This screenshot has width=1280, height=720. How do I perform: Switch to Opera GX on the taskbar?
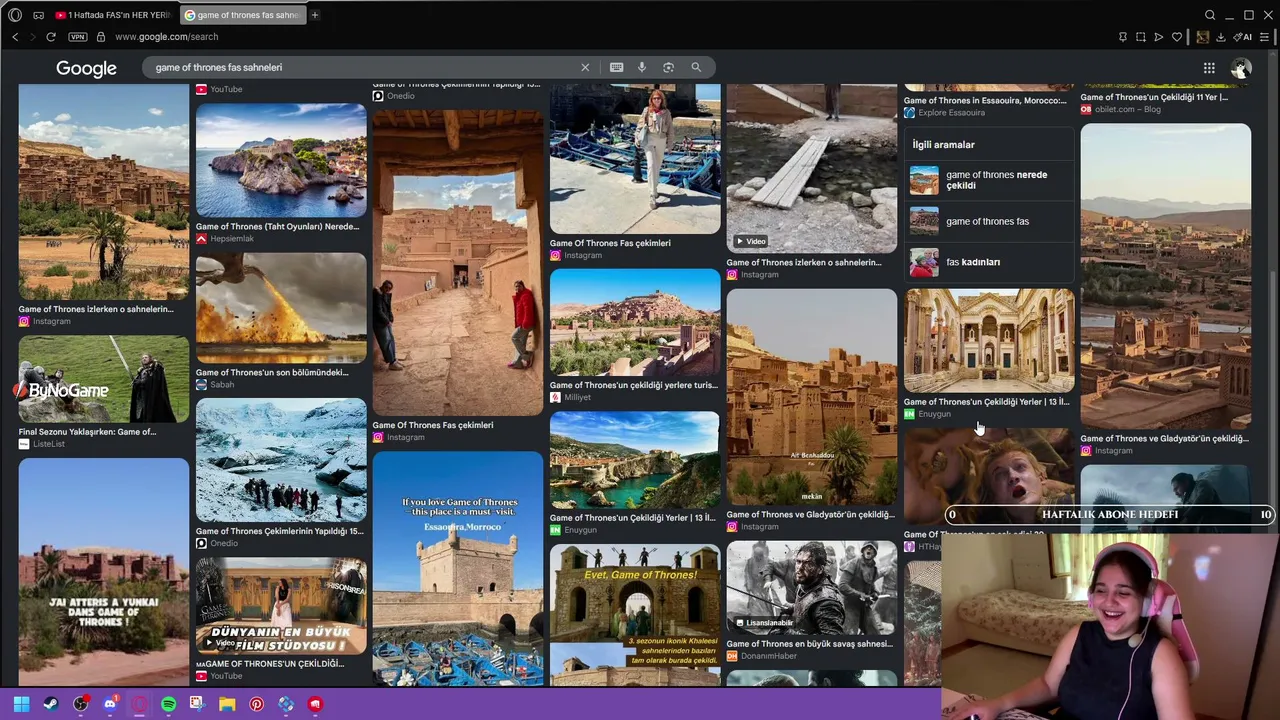(x=139, y=704)
